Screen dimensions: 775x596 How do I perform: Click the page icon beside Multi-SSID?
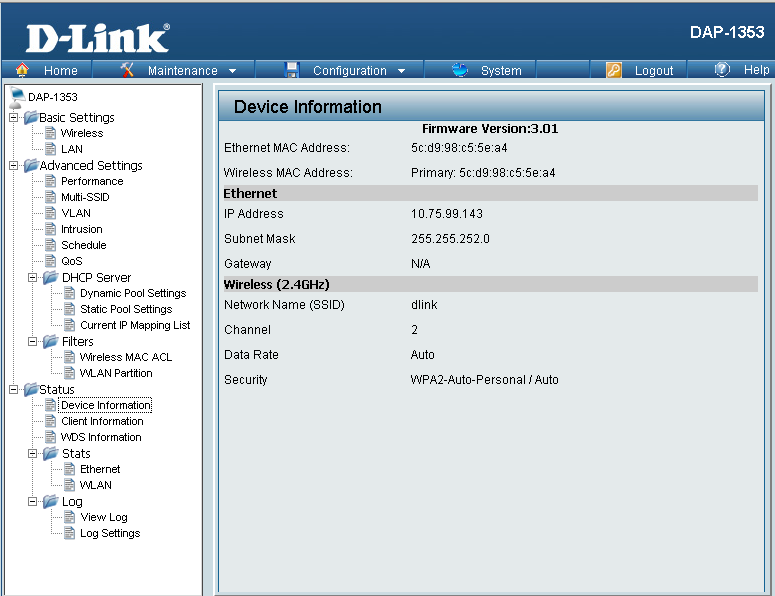(50, 197)
